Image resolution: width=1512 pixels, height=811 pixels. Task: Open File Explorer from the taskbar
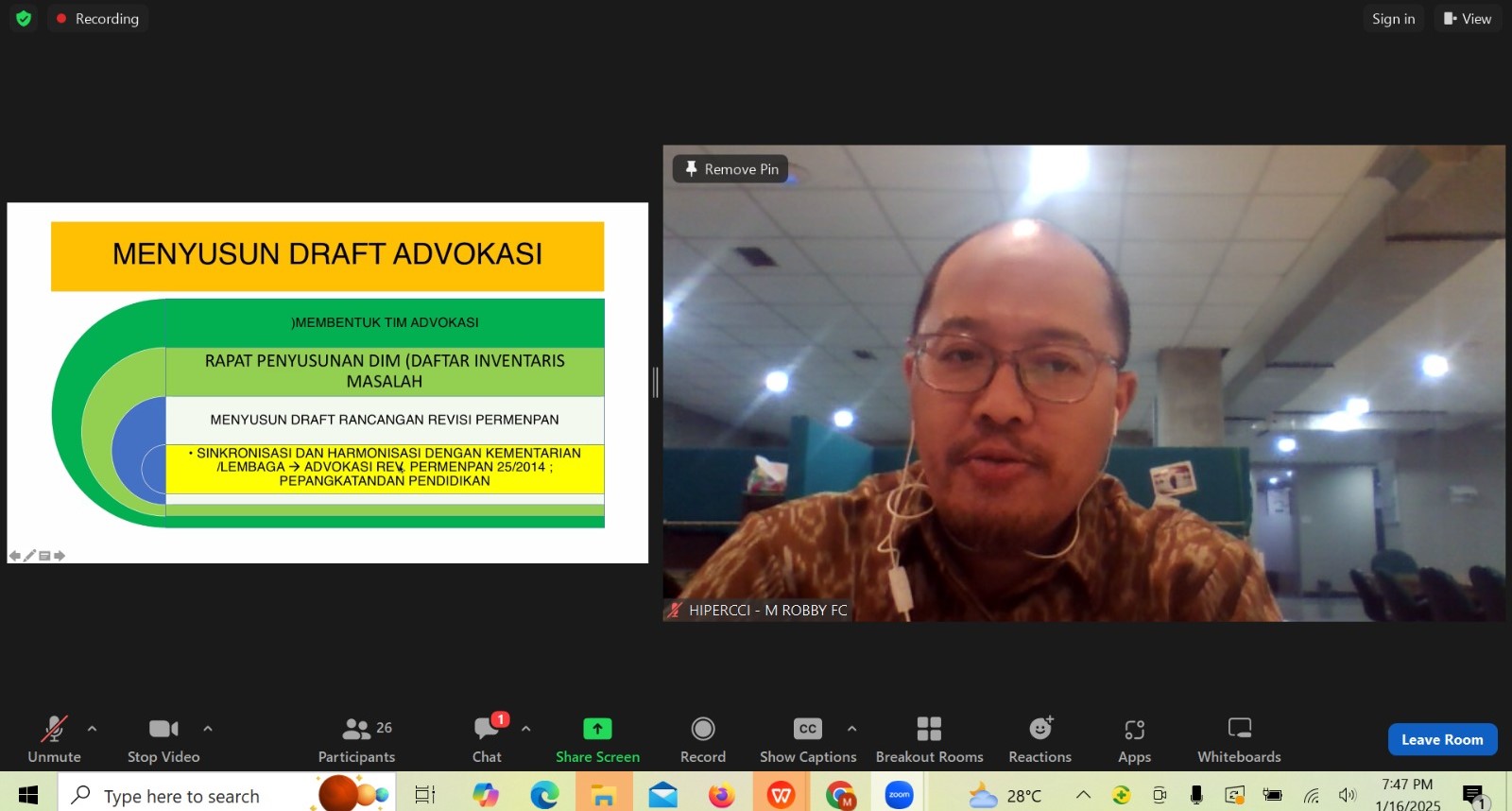[603, 795]
